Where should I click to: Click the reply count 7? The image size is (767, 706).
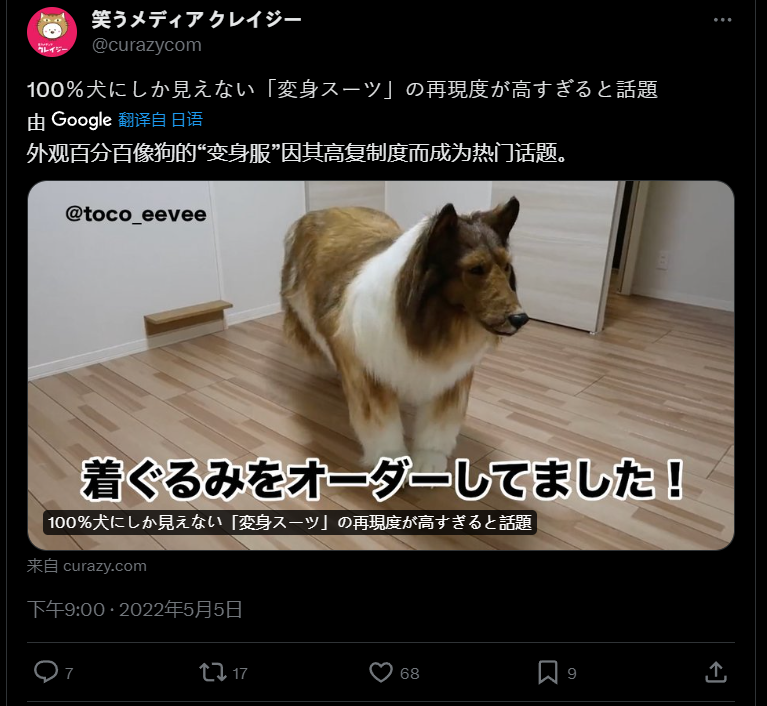click(69, 673)
